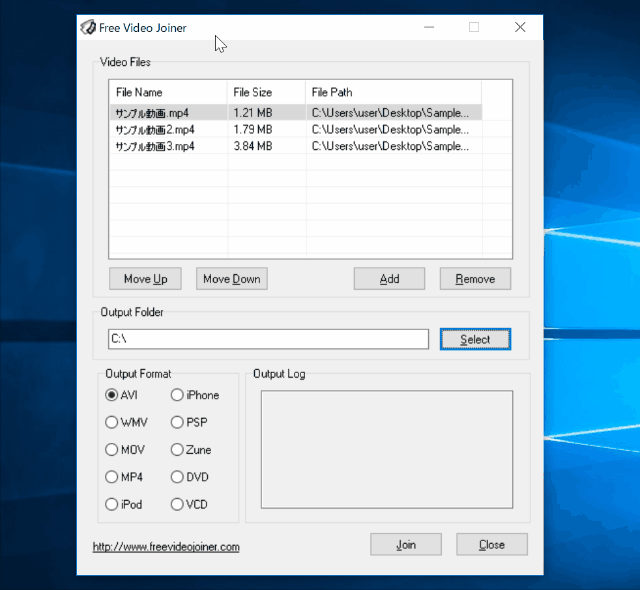Choose DVD as output format
Viewport: 640px width, 590px height.
tap(190, 477)
